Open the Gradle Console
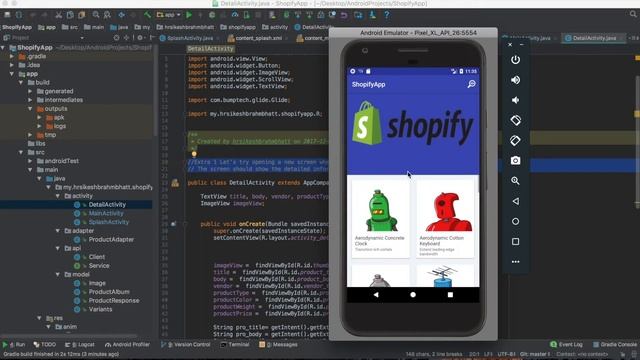This screenshot has width=640, height=360. (x=615, y=344)
